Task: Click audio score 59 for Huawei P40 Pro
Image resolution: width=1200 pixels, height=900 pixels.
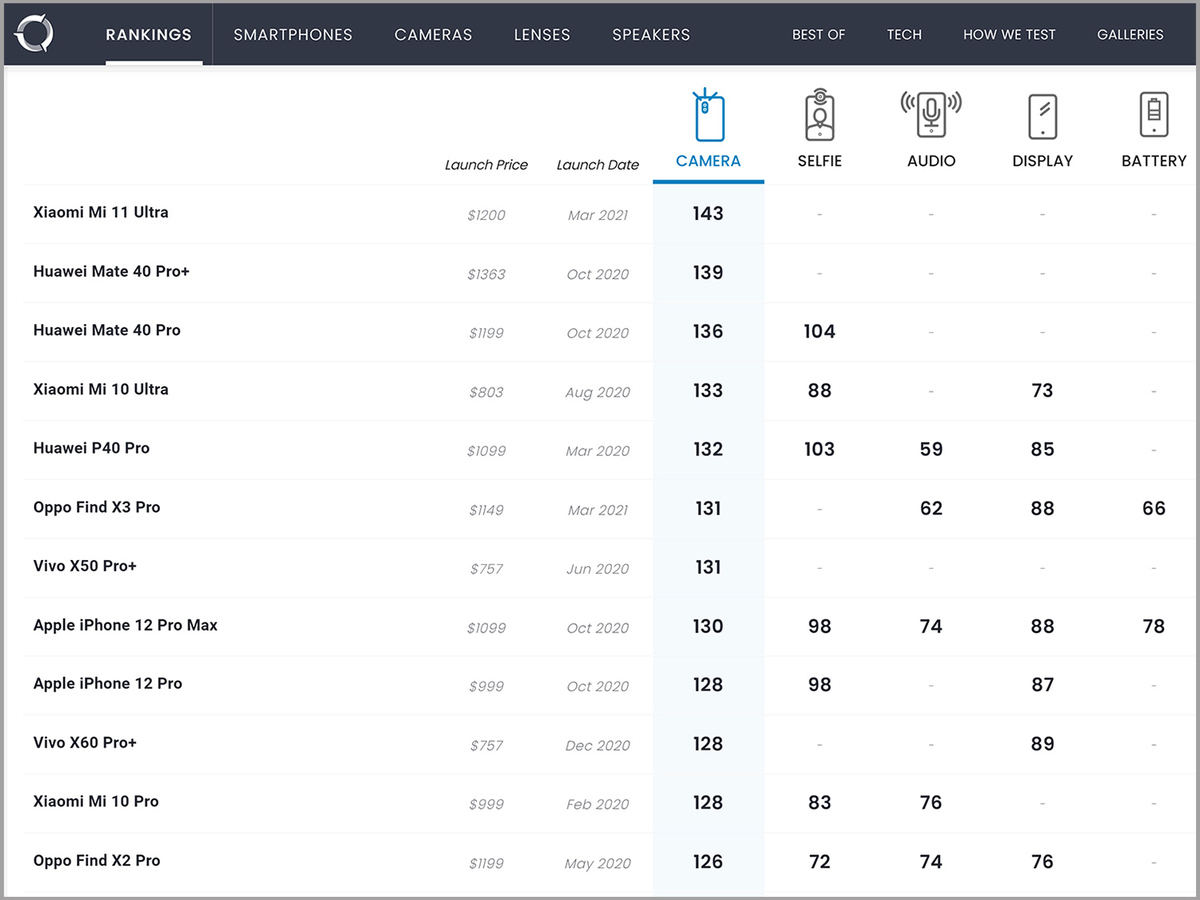Action: coord(931,449)
